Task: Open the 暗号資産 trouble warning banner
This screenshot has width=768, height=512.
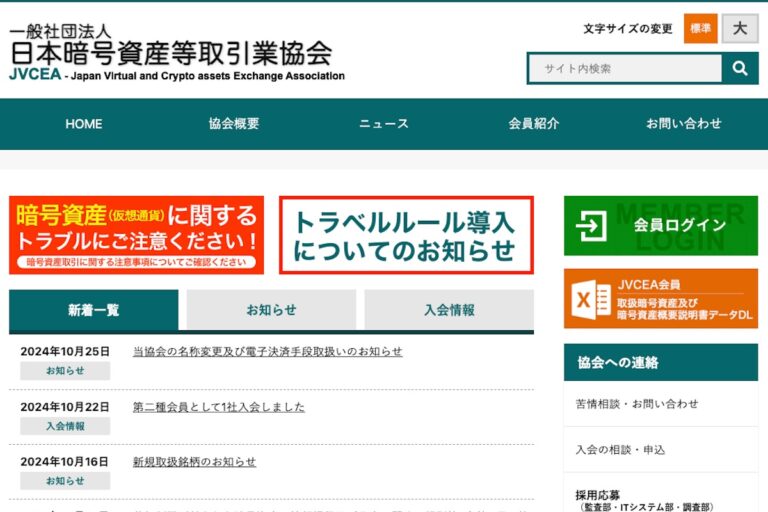Action: [137, 235]
